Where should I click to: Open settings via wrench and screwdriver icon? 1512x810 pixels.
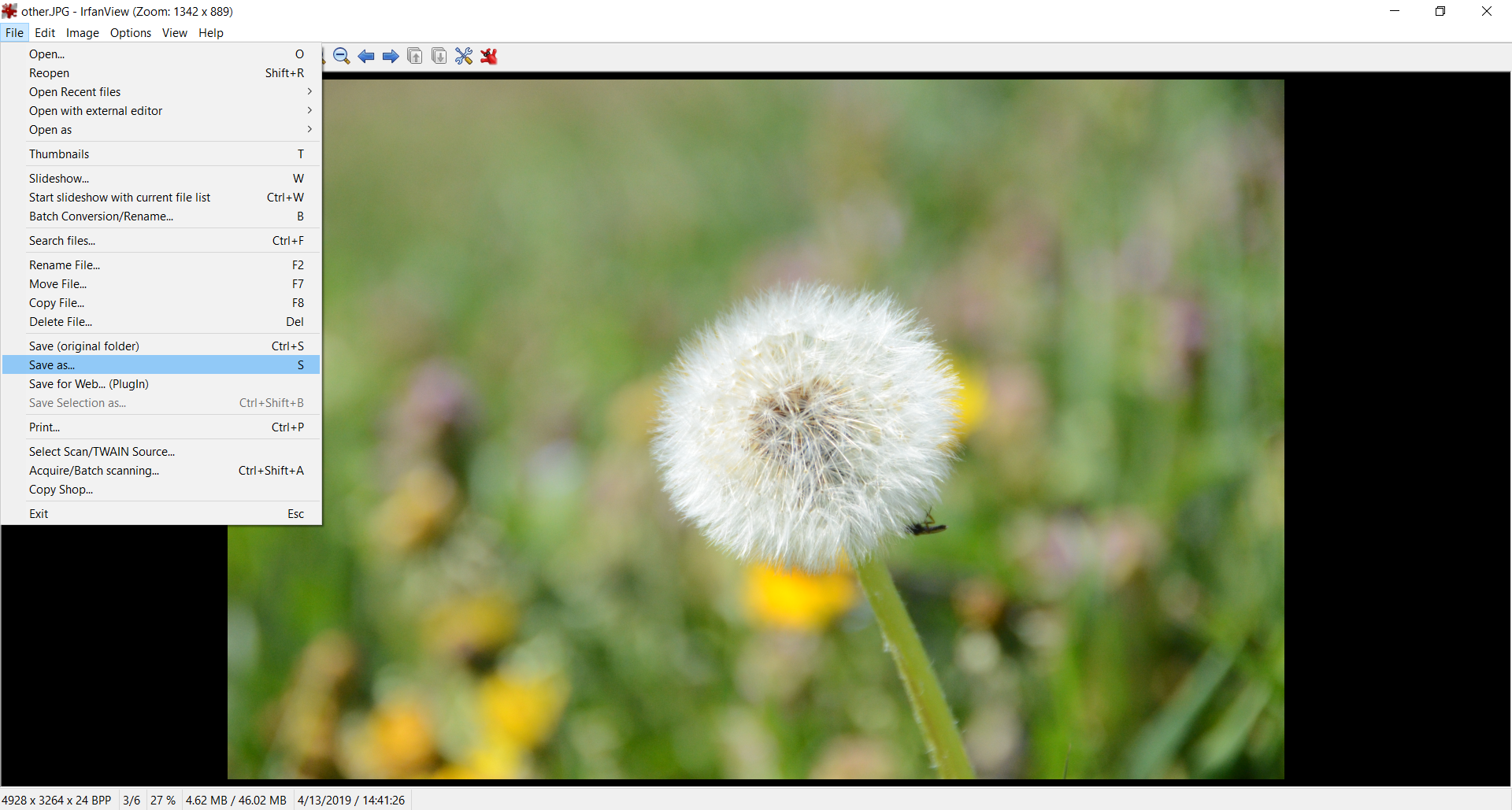[464, 56]
